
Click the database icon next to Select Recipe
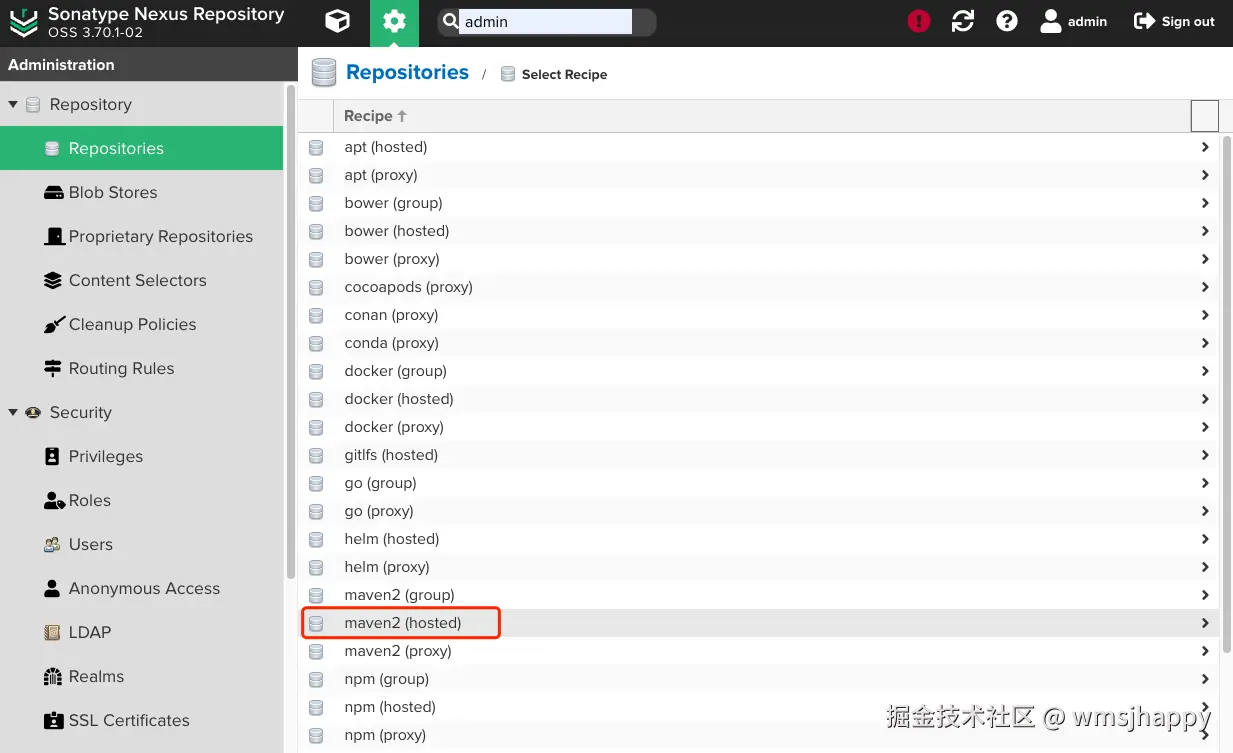click(x=508, y=74)
